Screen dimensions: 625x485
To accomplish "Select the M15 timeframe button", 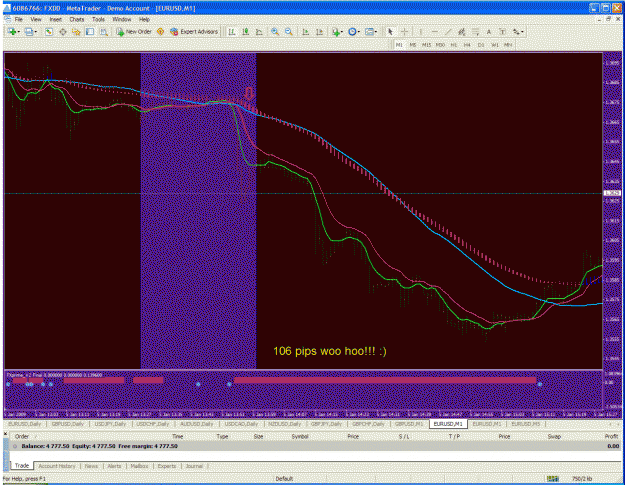I will click(426, 45).
